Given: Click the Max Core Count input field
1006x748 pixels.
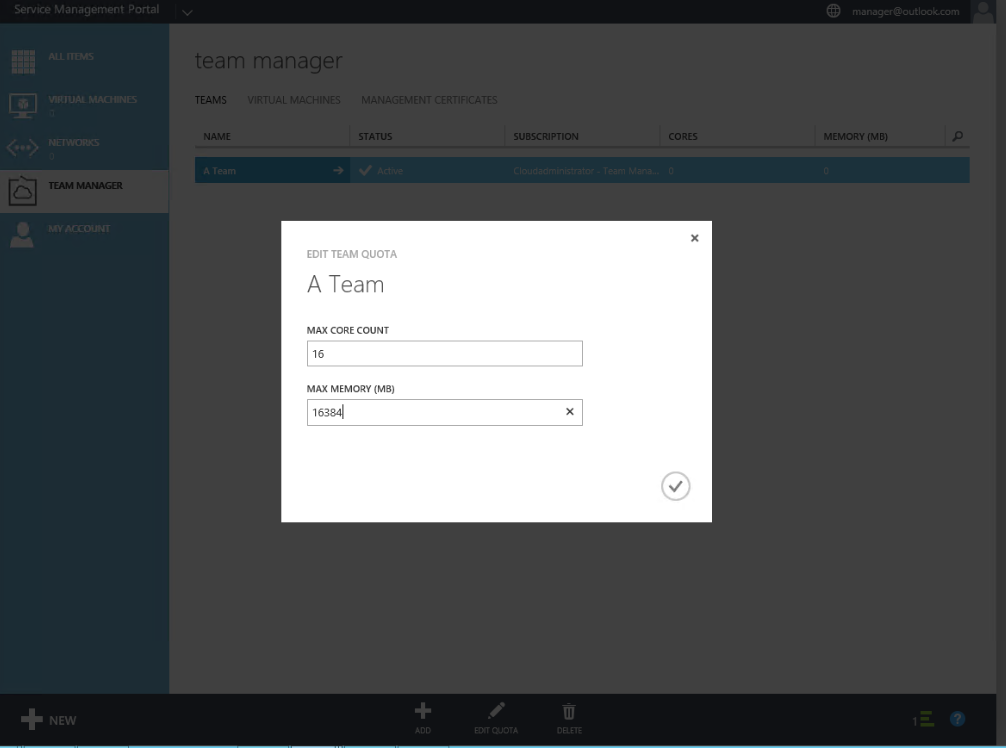Looking at the screenshot, I should (x=444, y=354).
